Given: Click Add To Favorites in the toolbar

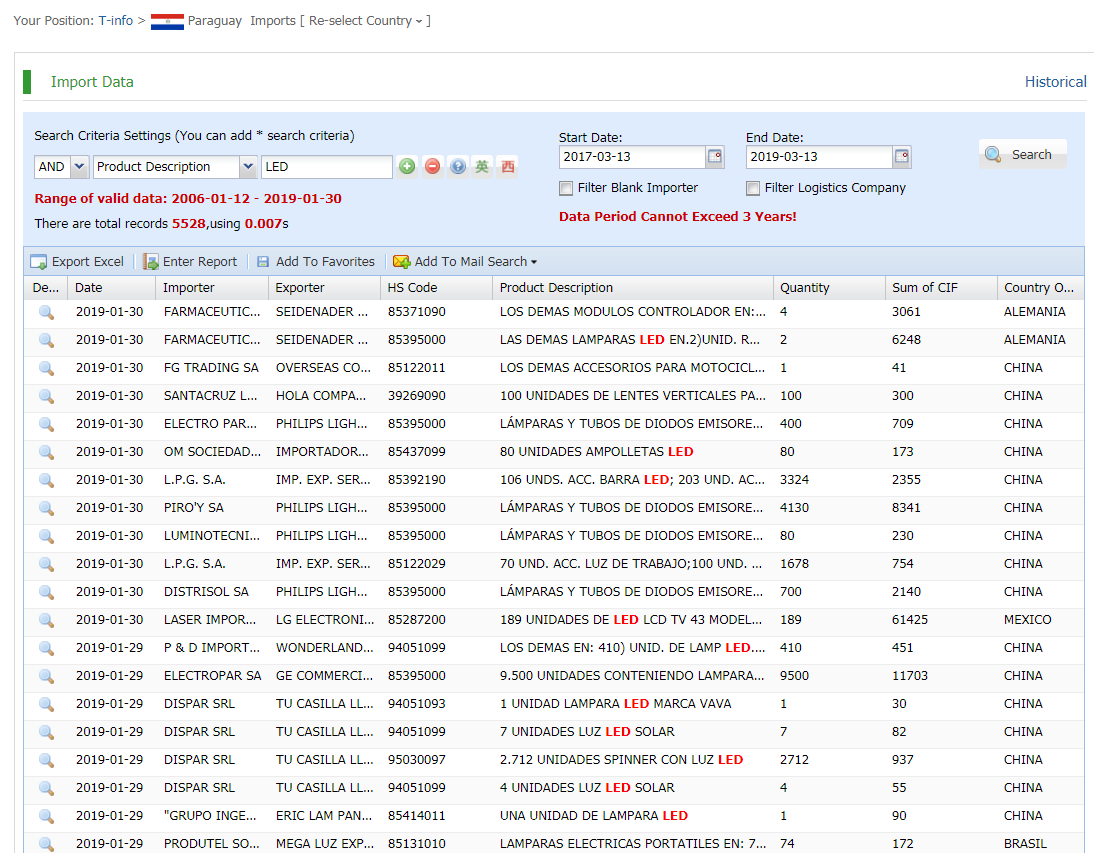Looking at the screenshot, I should tap(315, 262).
